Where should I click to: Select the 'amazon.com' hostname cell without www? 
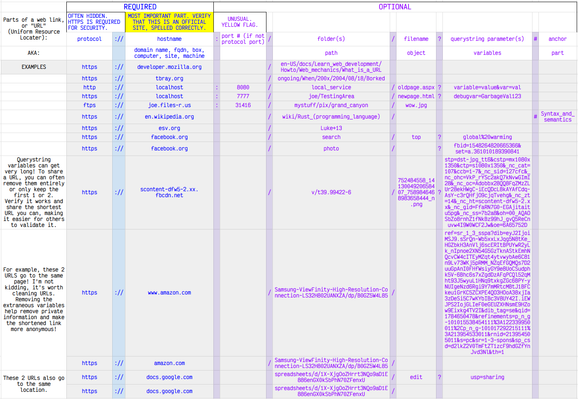[169, 363]
